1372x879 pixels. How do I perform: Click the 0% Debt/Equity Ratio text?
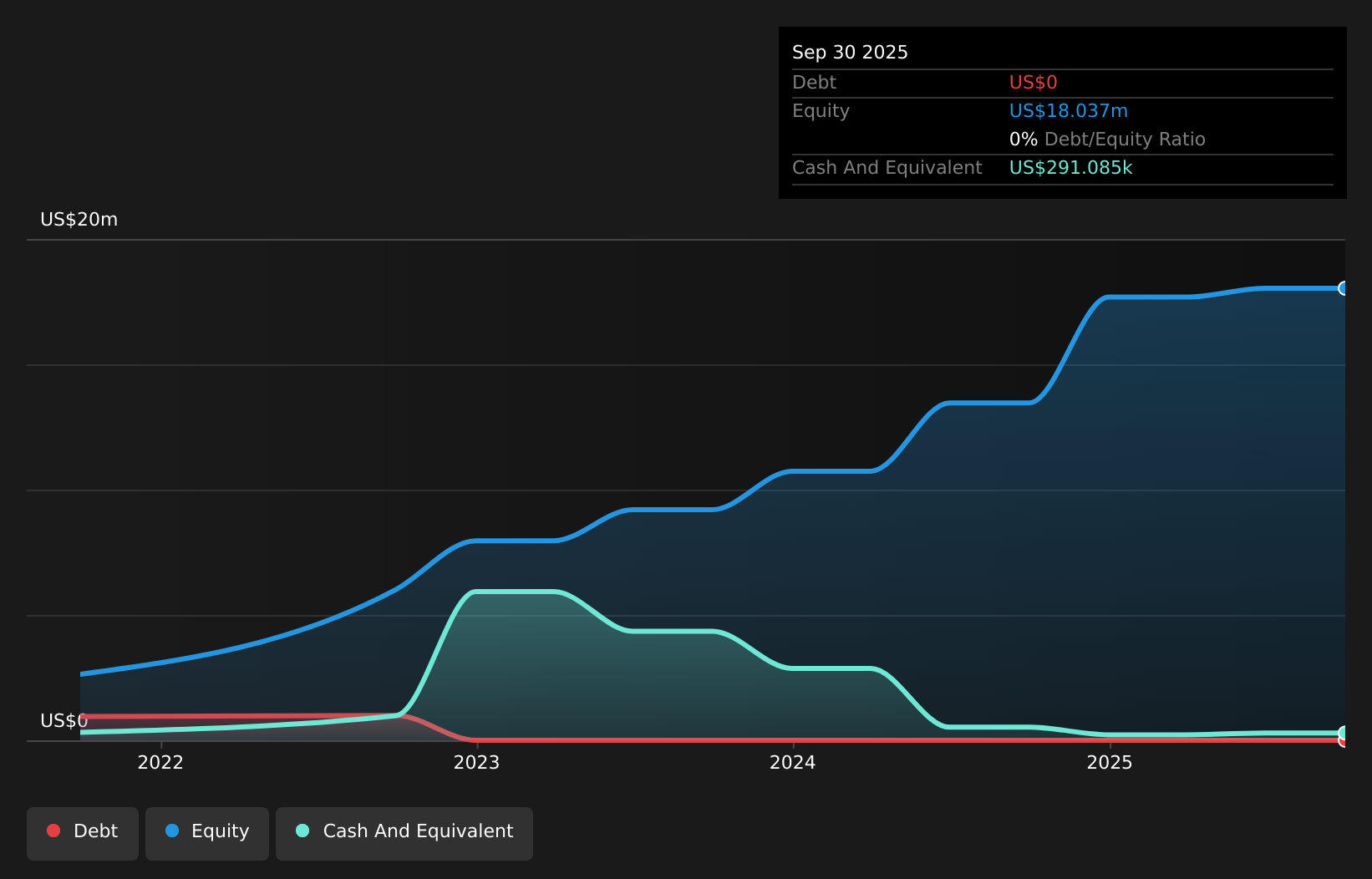tap(1107, 140)
